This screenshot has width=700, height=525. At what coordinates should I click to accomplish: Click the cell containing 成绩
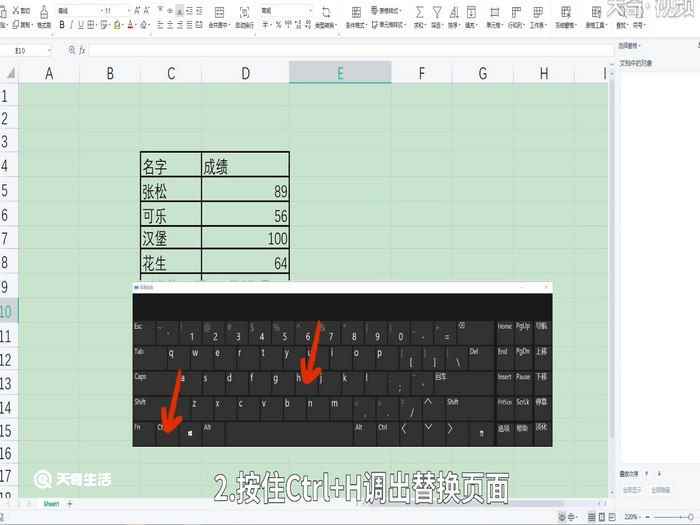tap(246, 165)
